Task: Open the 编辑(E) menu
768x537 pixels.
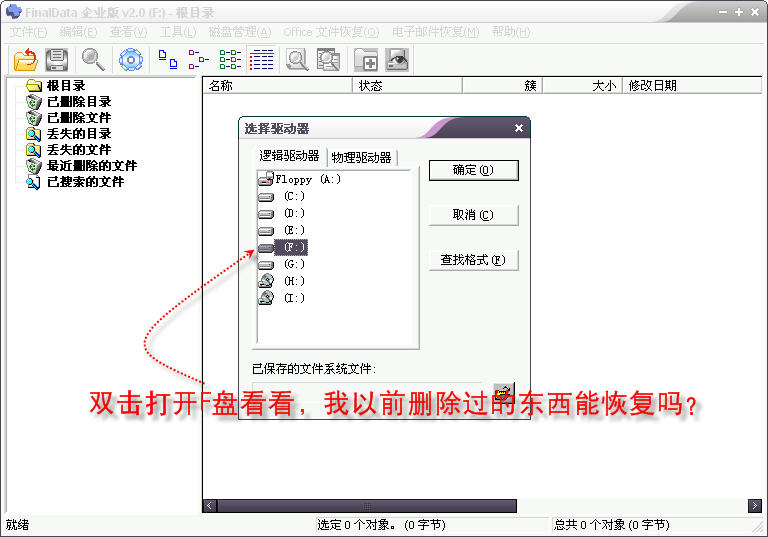Action: (78, 32)
